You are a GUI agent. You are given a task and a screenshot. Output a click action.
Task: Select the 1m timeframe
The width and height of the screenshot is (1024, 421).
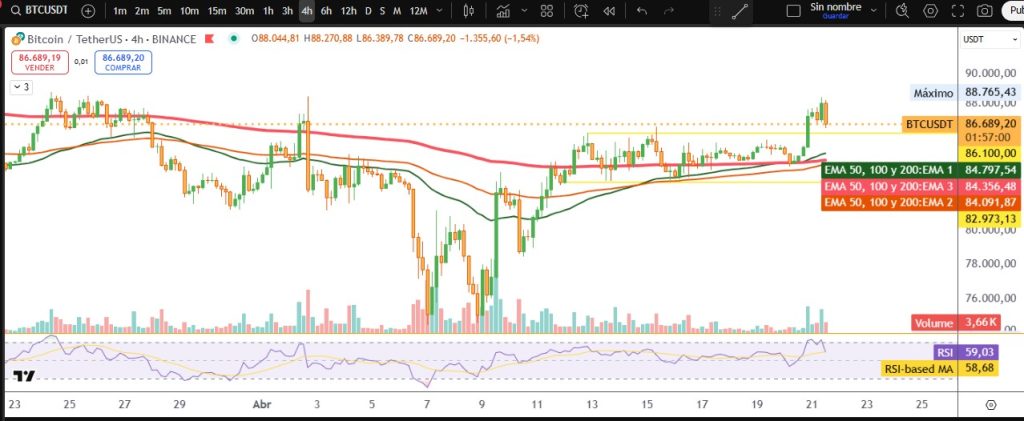pyautogui.click(x=120, y=11)
